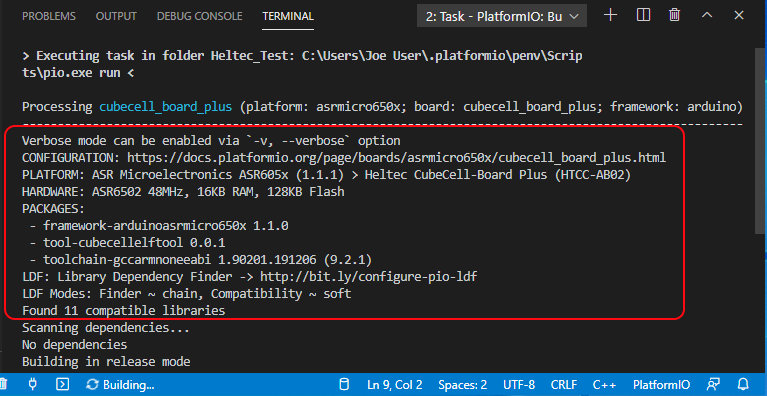The width and height of the screenshot is (767, 396).
Task: Change language mode from C++
Action: point(604,384)
